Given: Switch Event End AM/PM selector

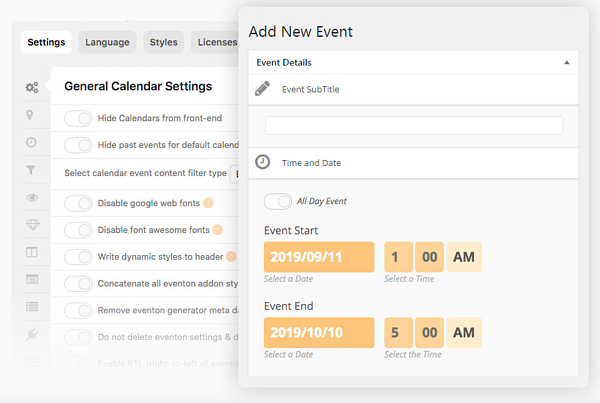Looking at the screenshot, I should tap(464, 332).
